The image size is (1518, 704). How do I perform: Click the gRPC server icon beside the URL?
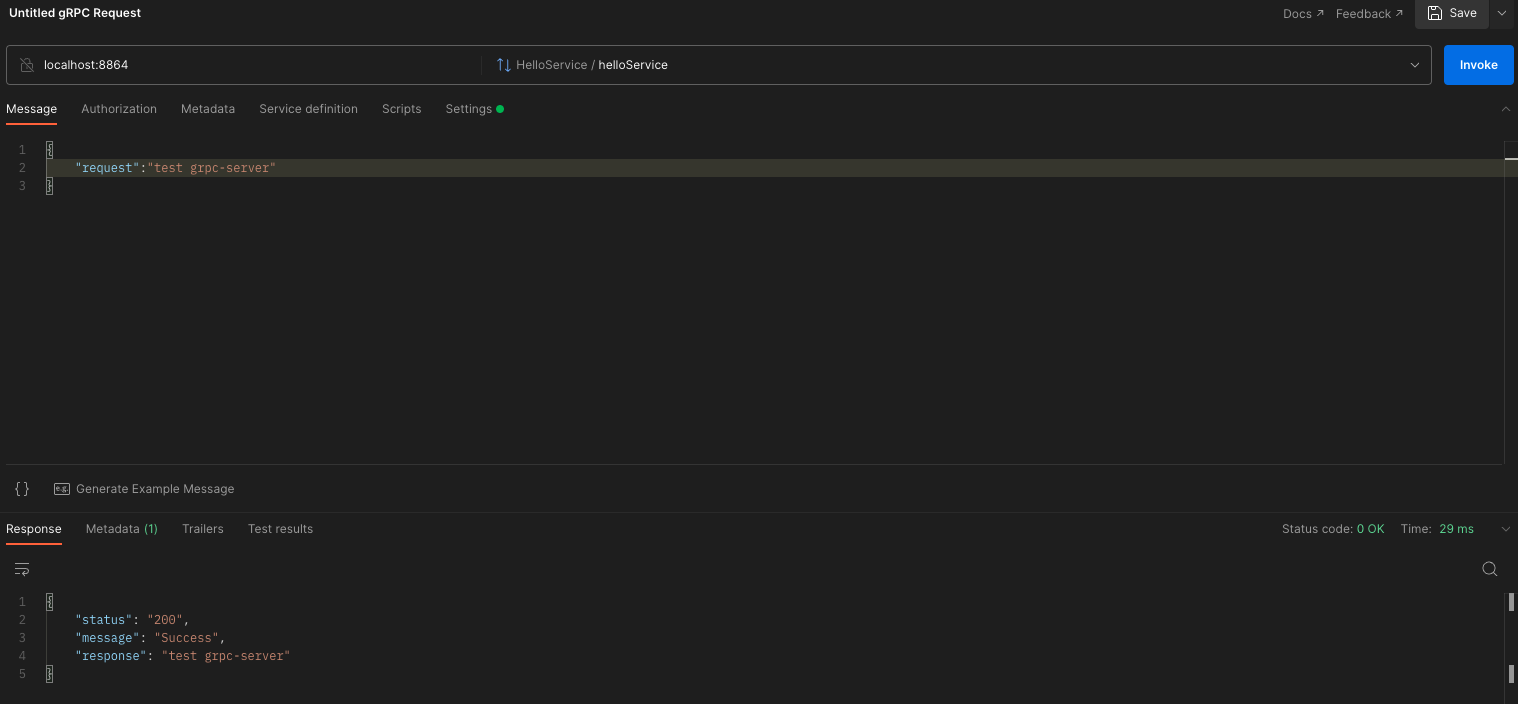click(26, 64)
